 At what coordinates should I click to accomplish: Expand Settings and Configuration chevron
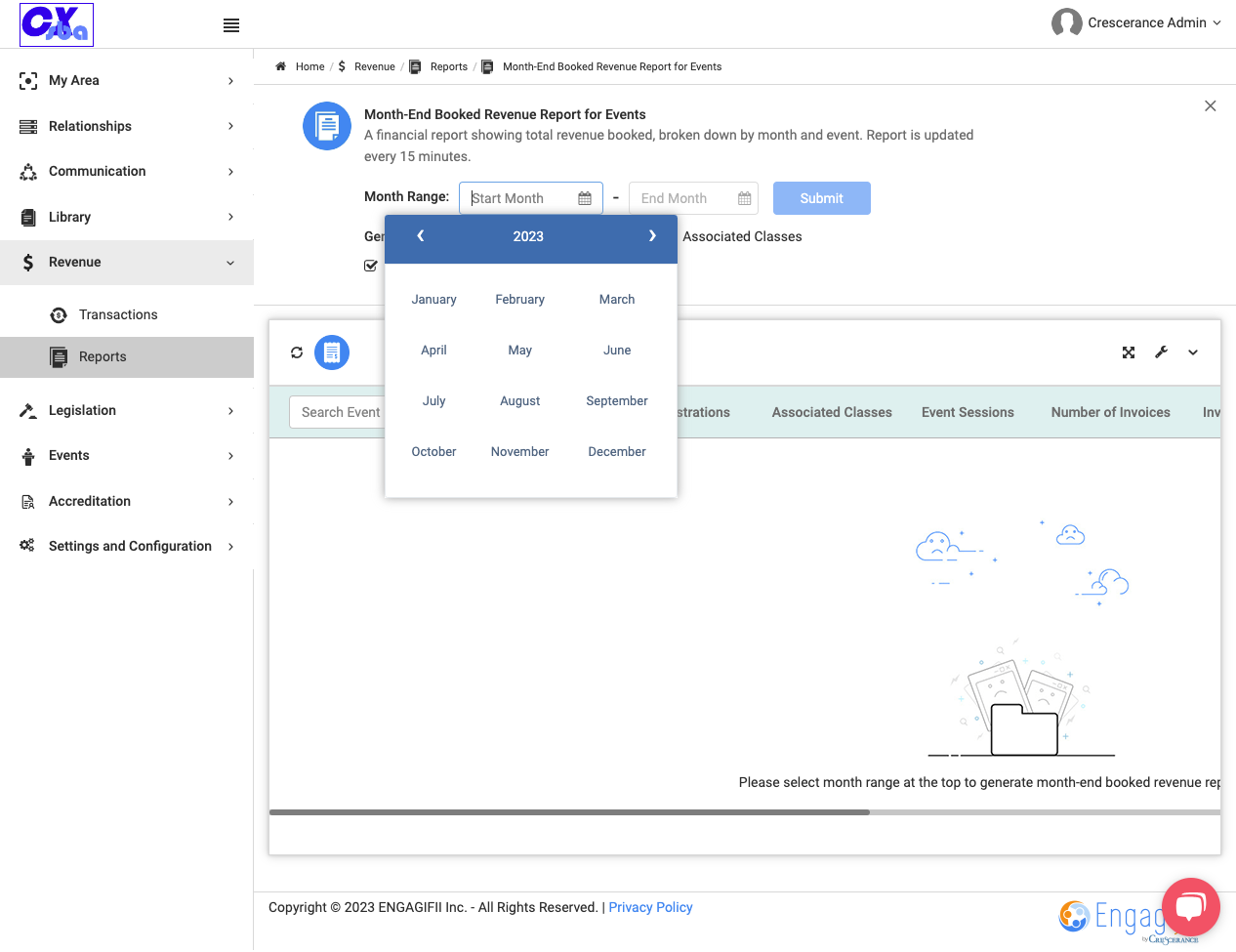pyautogui.click(x=230, y=547)
